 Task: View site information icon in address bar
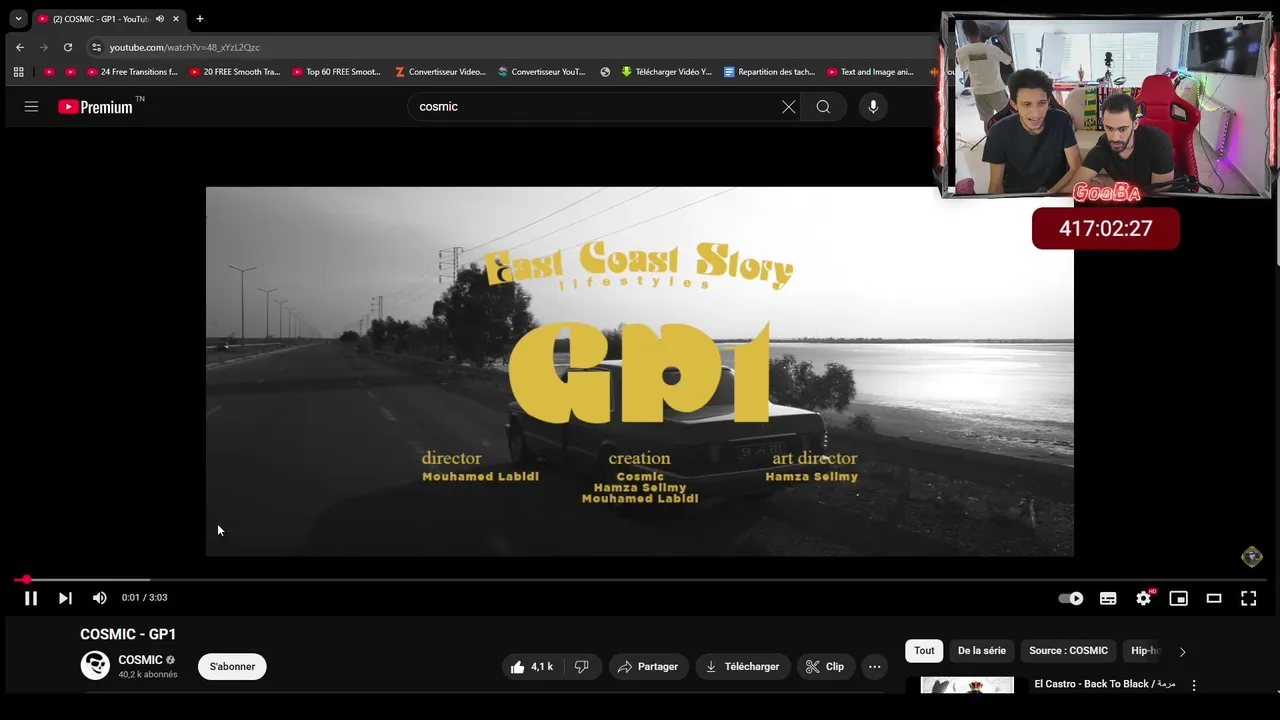pyautogui.click(x=96, y=47)
